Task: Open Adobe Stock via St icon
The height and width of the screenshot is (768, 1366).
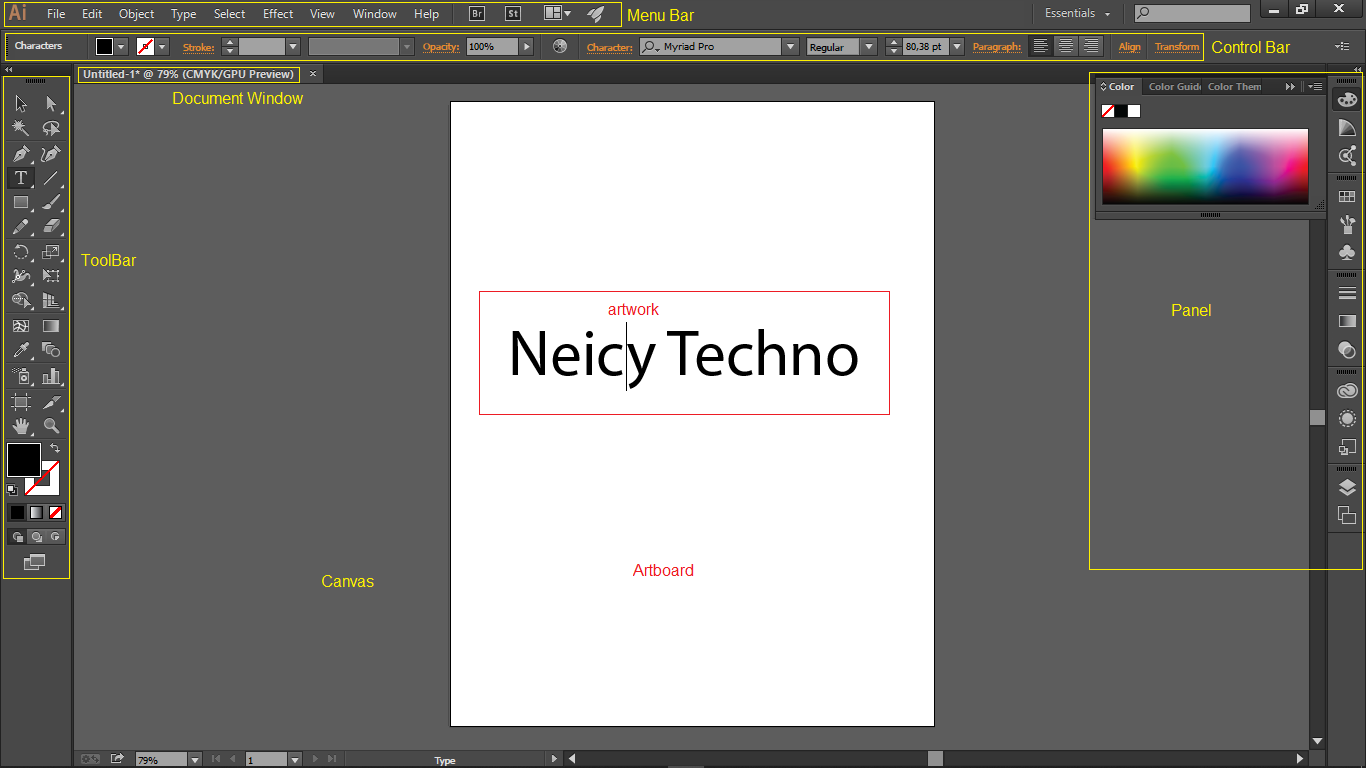Action: click(512, 14)
